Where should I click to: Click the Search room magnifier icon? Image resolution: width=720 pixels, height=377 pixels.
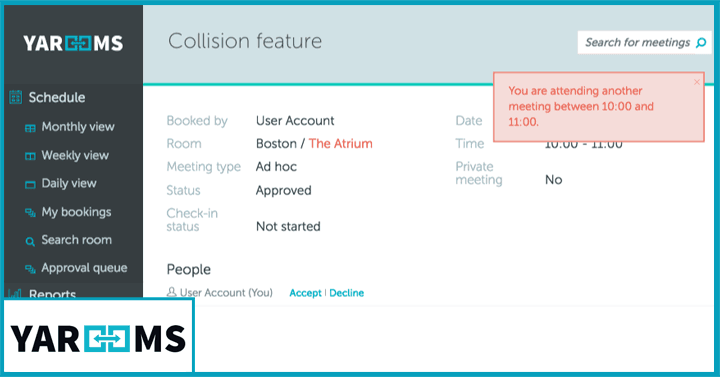click(x=30, y=241)
